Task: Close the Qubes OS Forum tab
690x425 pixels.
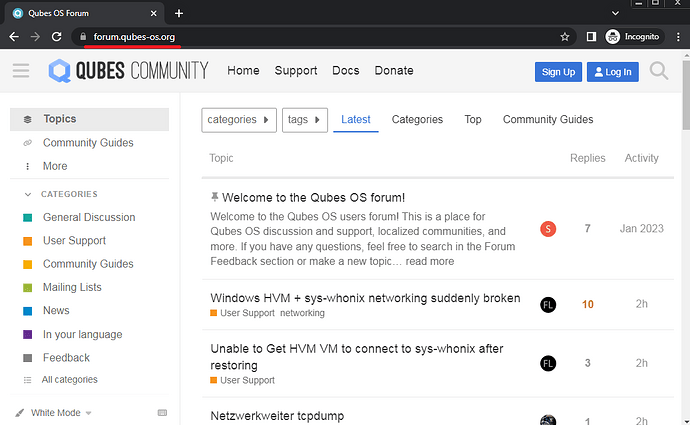Action: 154,13
